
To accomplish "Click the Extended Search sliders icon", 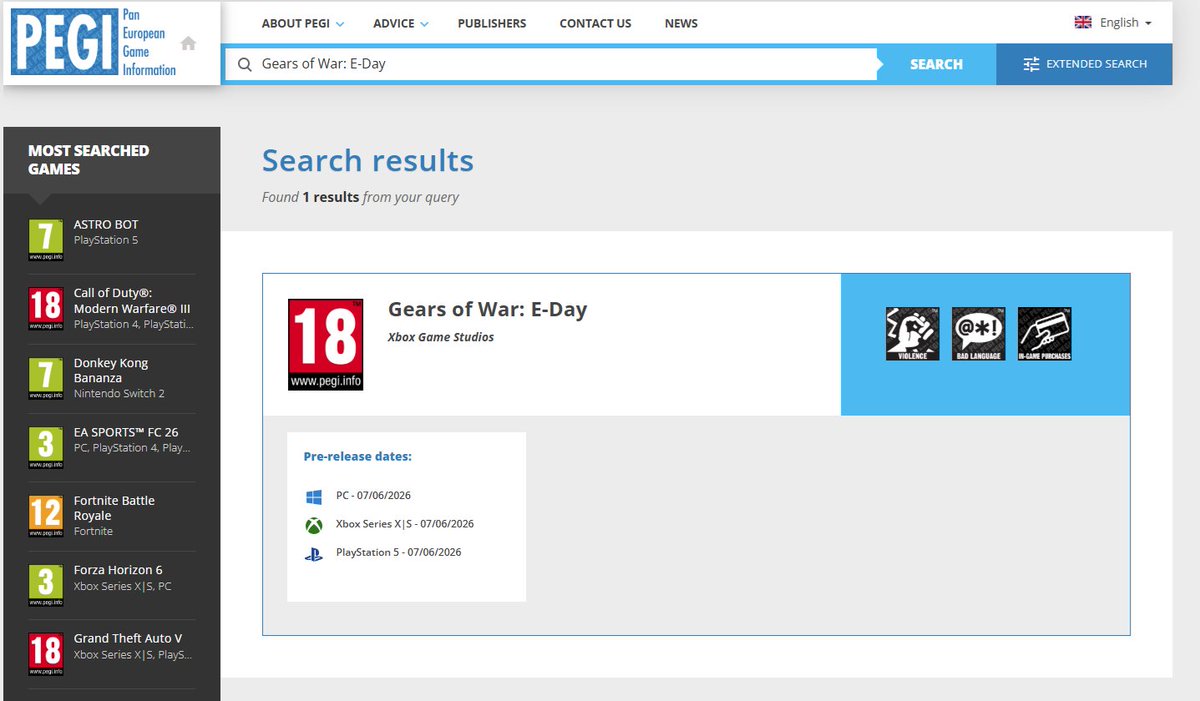I will [x=1031, y=64].
